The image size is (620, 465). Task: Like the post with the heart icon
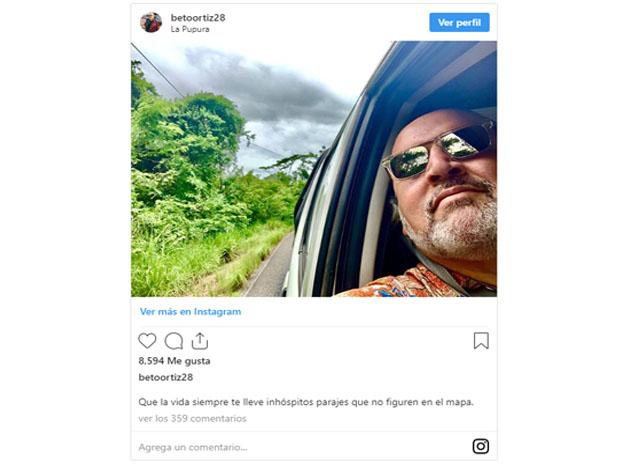[147, 341]
